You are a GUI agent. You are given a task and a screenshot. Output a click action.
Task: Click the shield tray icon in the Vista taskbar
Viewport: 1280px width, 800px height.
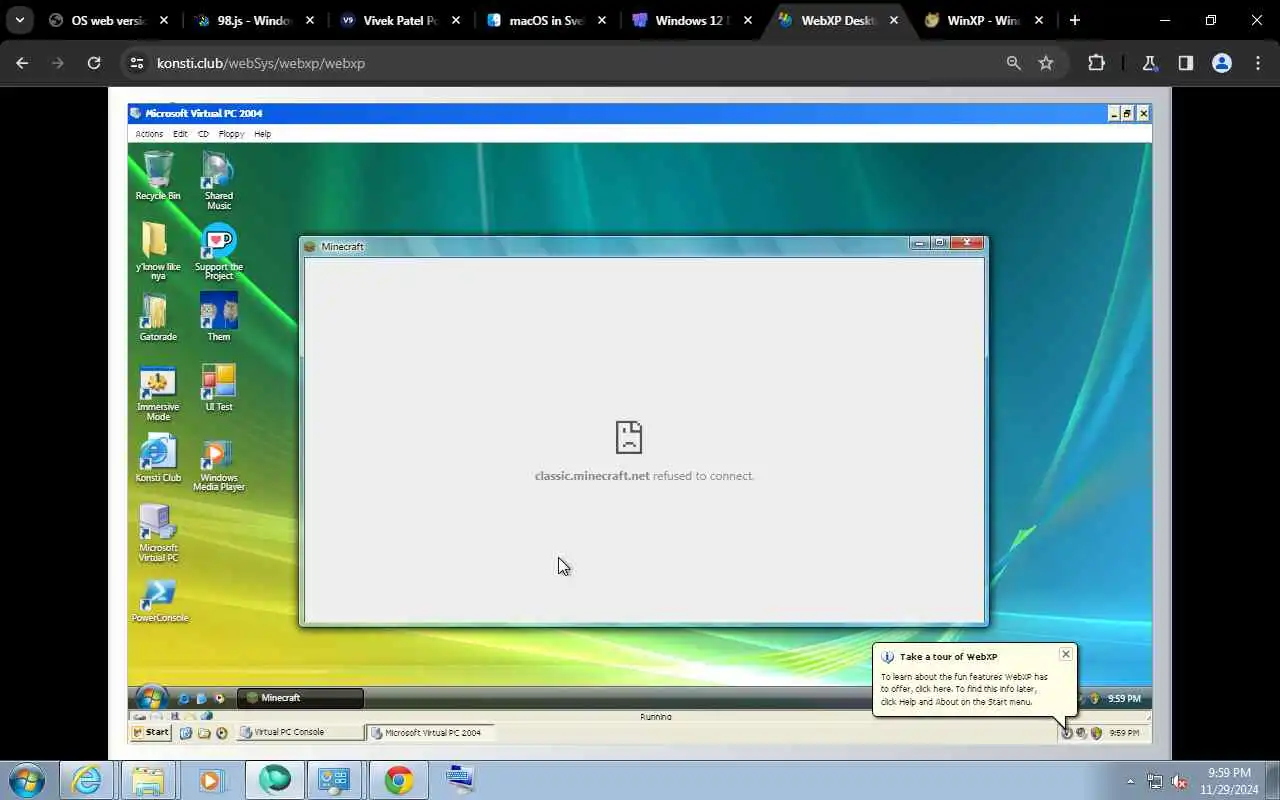pos(1096,699)
